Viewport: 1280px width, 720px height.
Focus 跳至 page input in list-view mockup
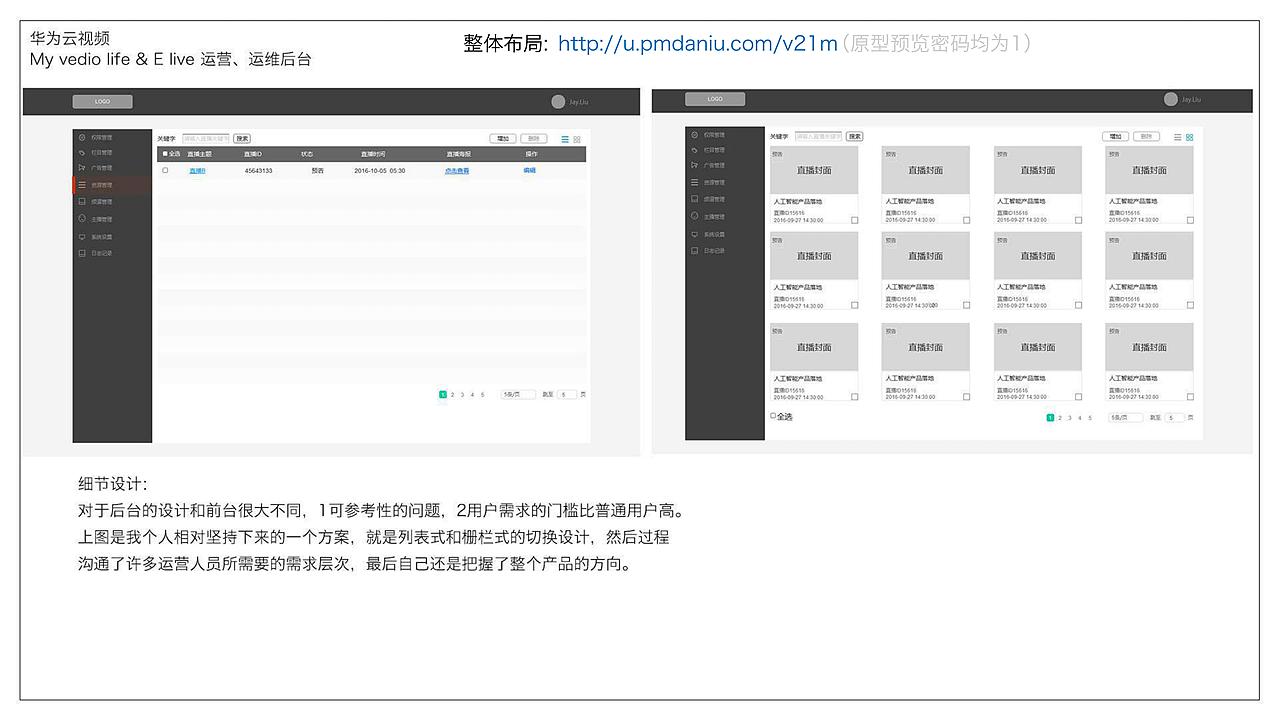pos(567,395)
